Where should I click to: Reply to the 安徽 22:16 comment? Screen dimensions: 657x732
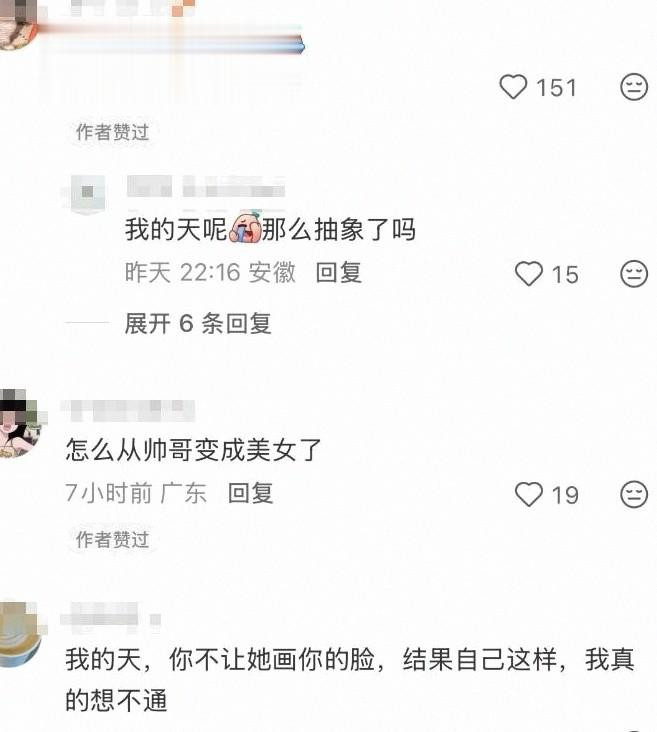click(339, 273)
